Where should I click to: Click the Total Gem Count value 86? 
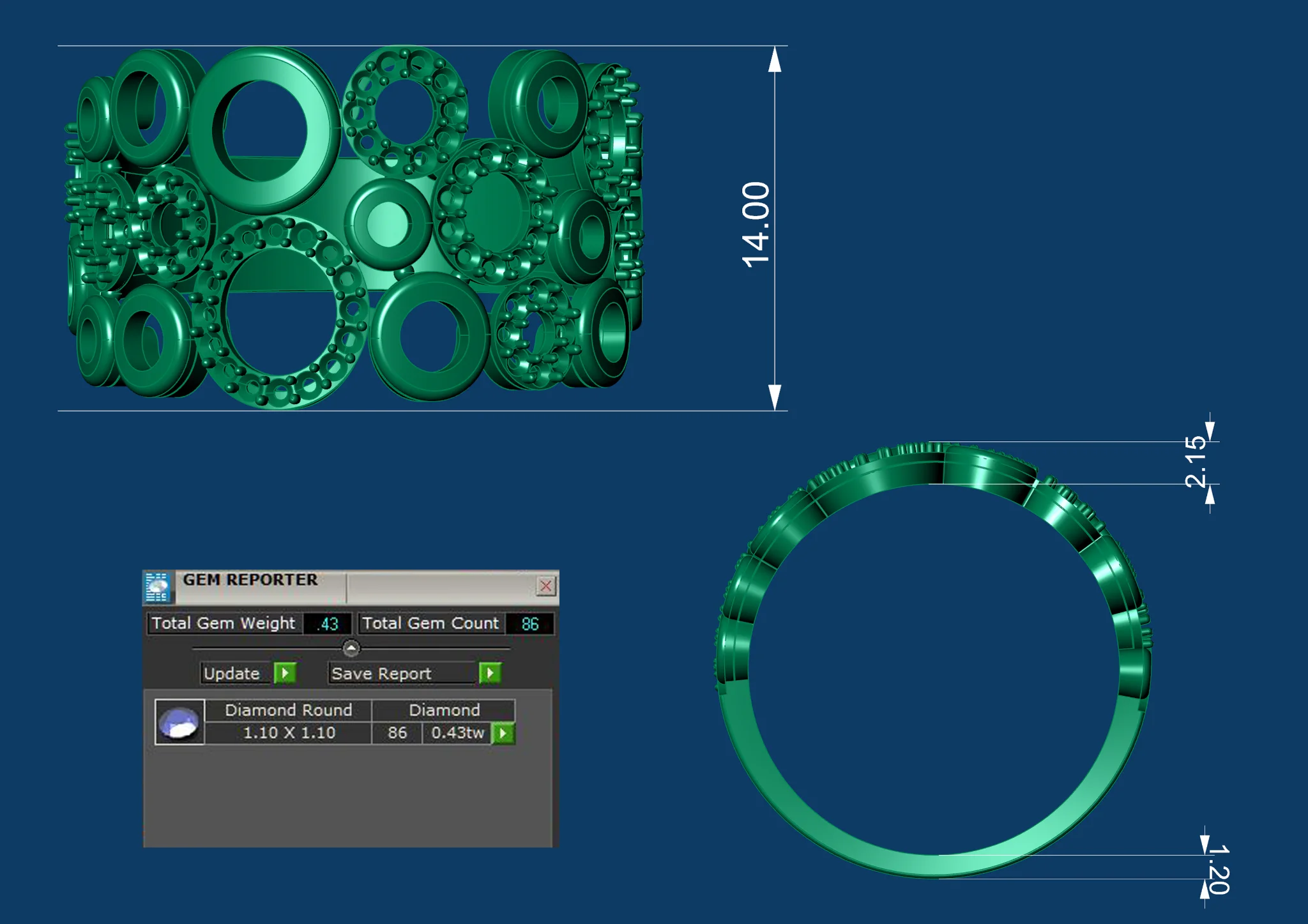pos(529,624)
